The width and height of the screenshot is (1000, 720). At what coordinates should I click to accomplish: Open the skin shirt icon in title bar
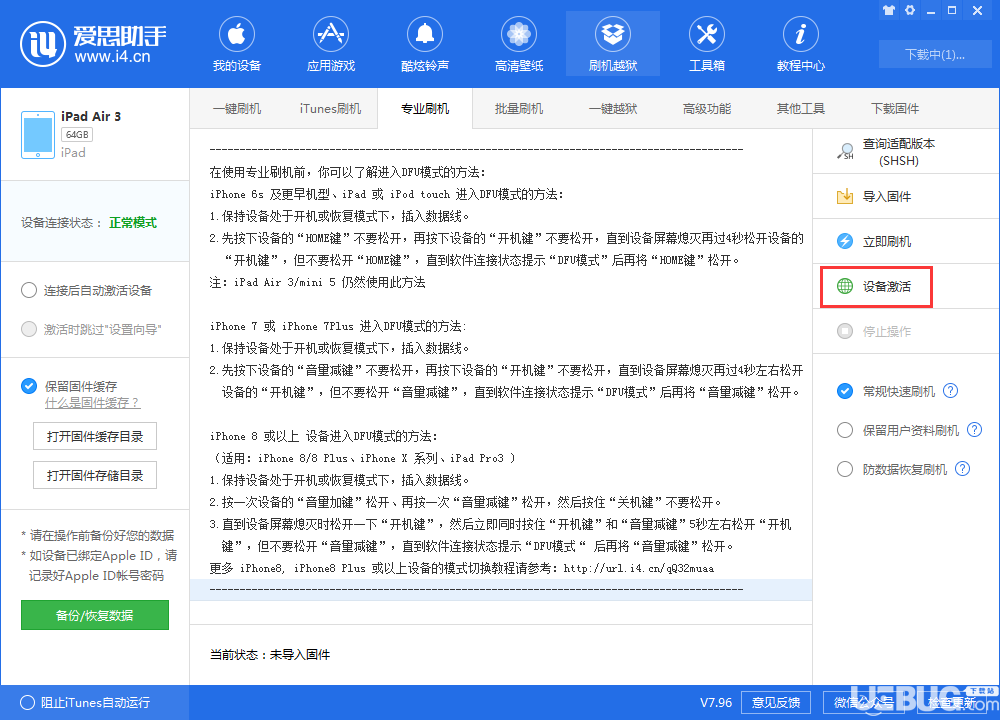coord(889,10)
